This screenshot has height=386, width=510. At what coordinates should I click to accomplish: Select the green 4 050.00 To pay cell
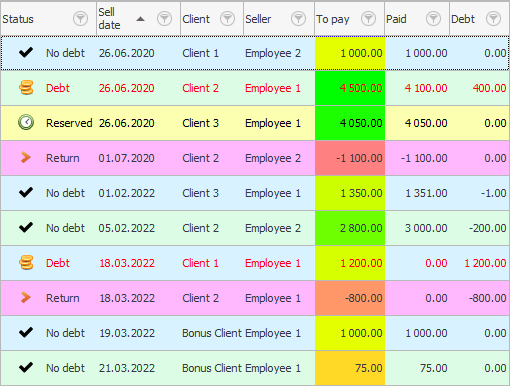[x=350, y=123]
